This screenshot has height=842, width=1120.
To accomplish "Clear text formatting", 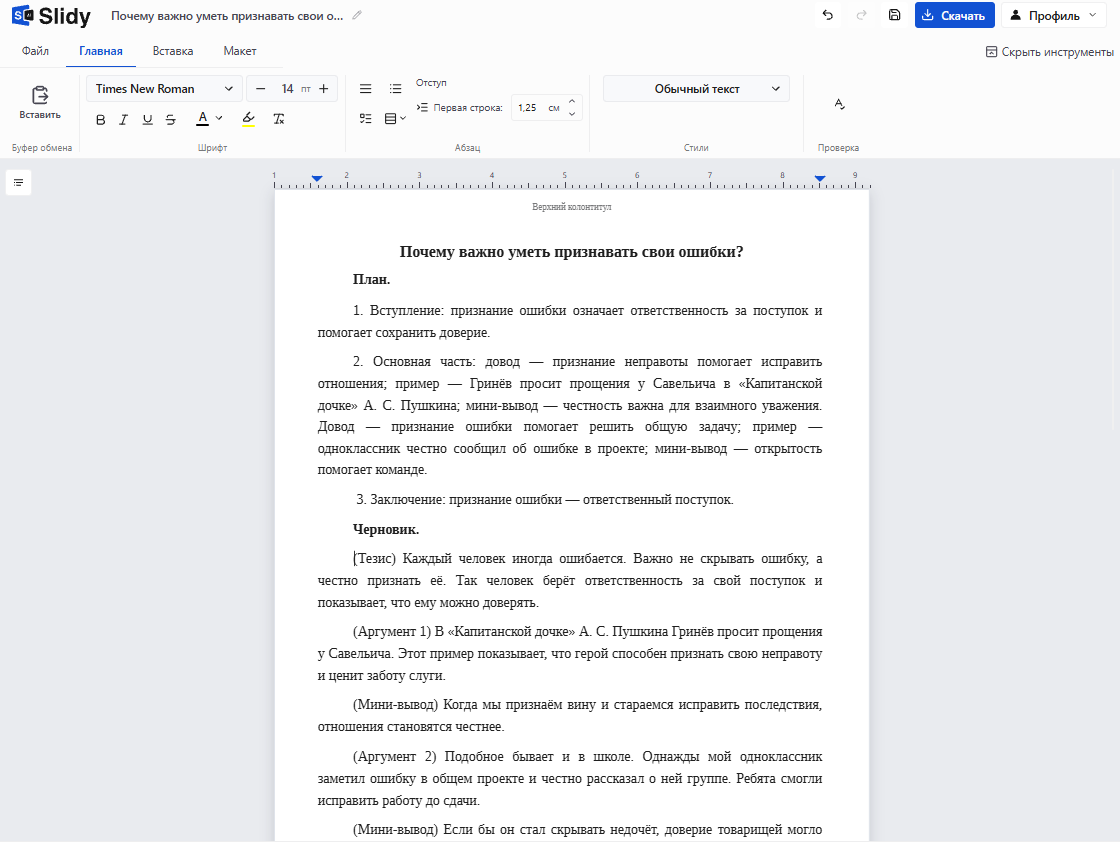I will pyautogui.click(x=279, y=119).
